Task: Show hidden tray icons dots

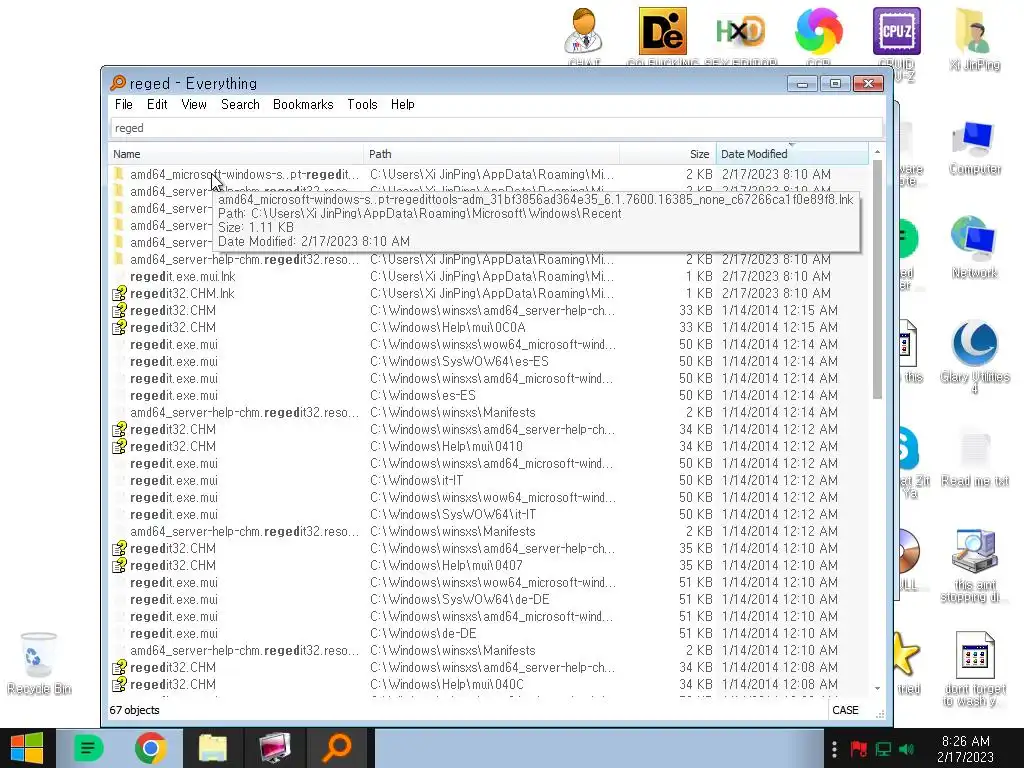Action: [x=834, y=749]
